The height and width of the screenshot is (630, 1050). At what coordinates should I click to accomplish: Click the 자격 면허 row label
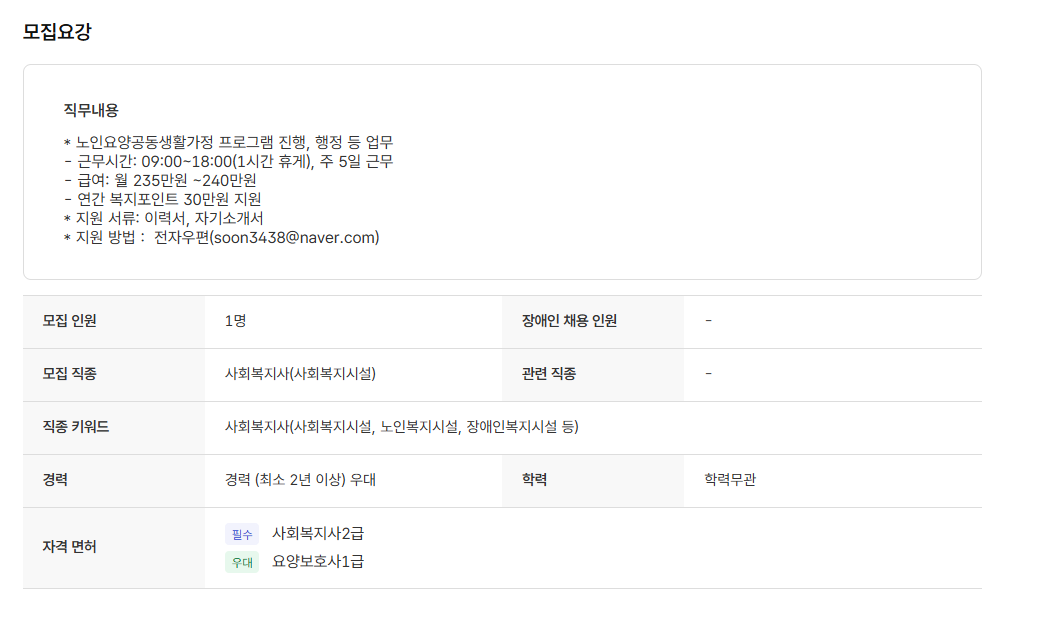(x=70, y=547)
